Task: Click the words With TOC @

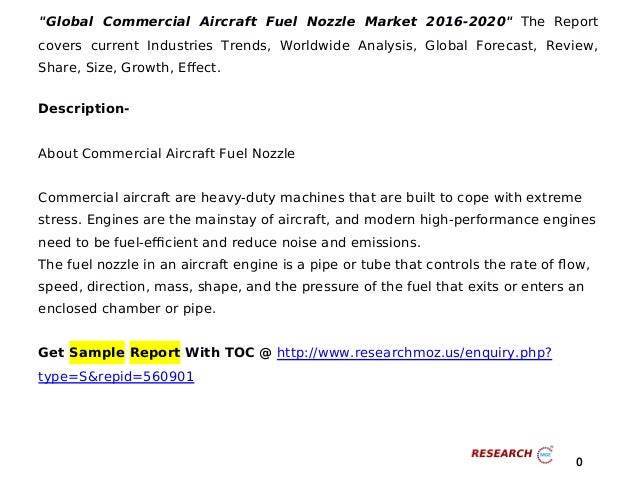Action: (227, 353)
